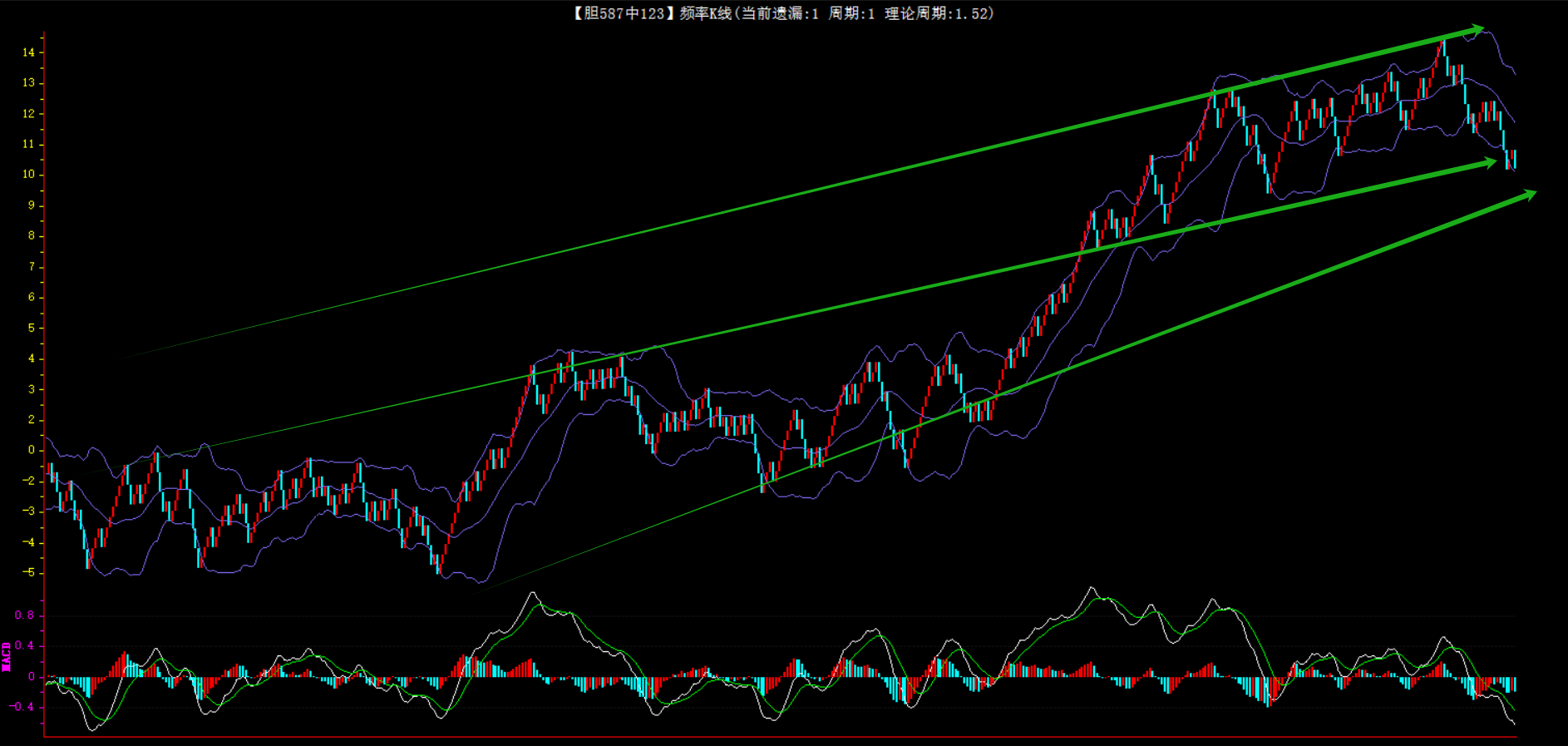Click the magenta MACD label on left edge
The height and width of the screenshot is (746, 1568).
point(7,656)
